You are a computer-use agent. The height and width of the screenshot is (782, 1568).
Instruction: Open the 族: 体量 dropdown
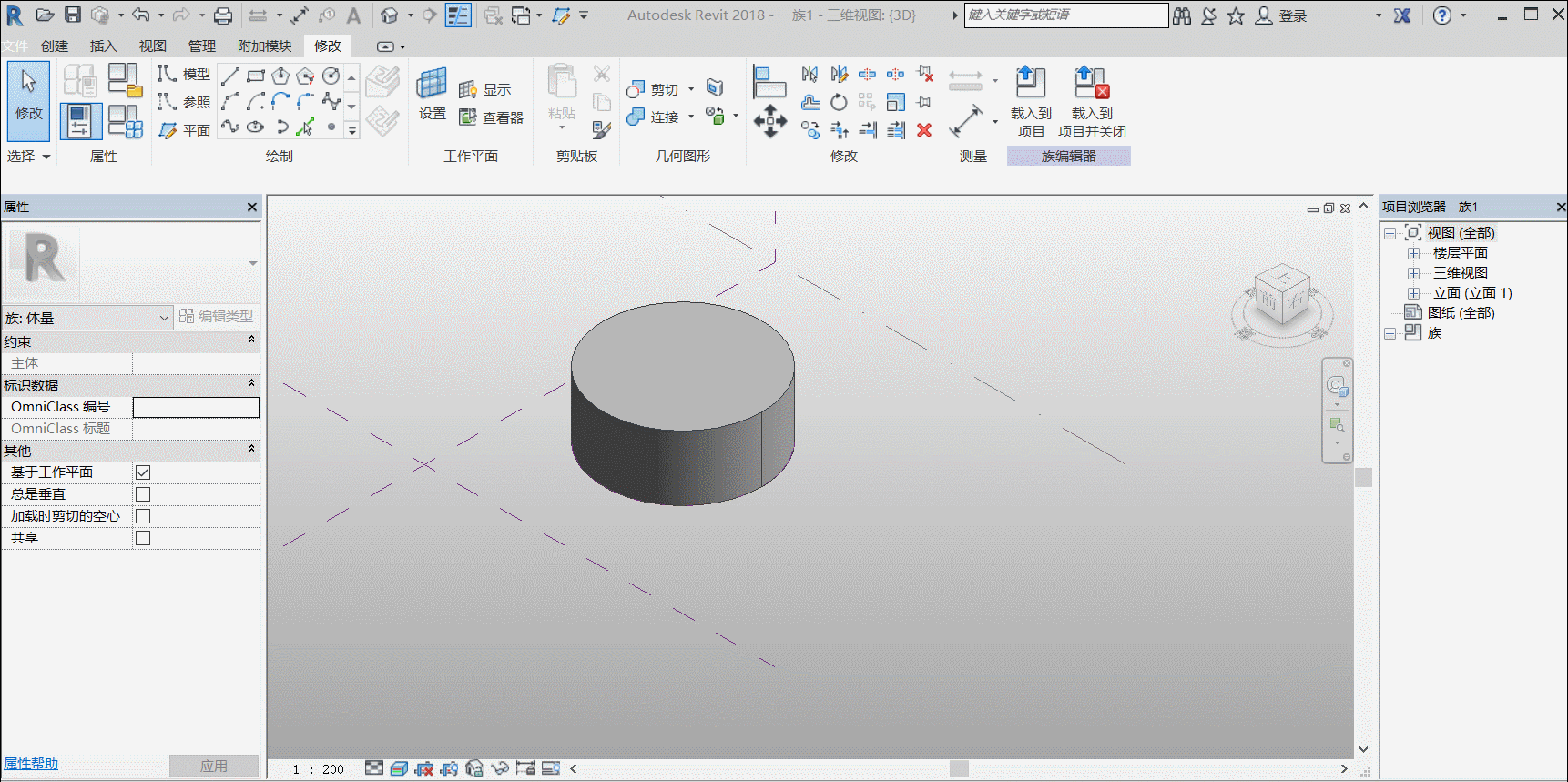[87, 318]
